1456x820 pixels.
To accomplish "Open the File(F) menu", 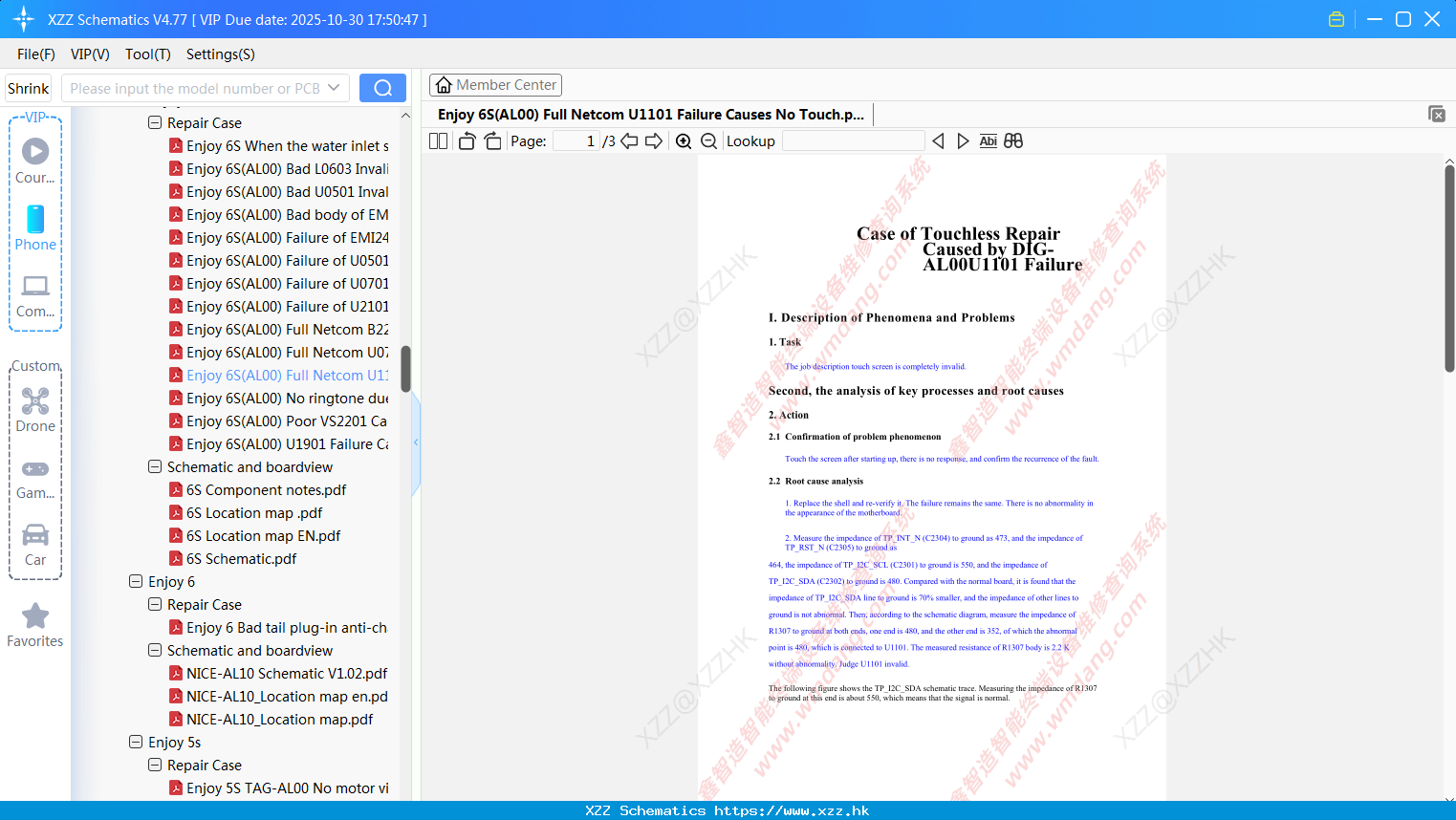I will pos(36,54).
